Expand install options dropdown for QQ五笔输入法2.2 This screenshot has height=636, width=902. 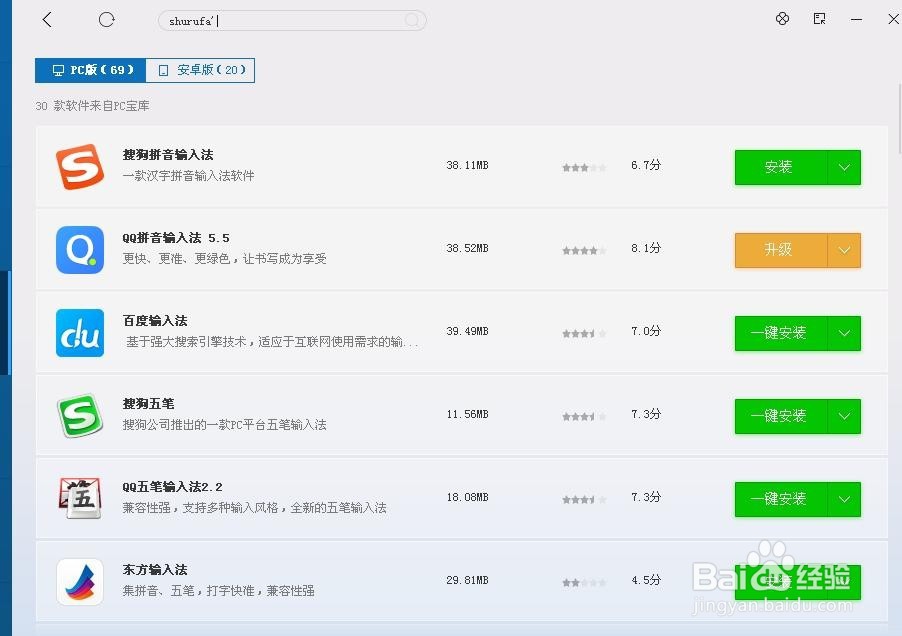pyautogui.click(x=844, y=499)
